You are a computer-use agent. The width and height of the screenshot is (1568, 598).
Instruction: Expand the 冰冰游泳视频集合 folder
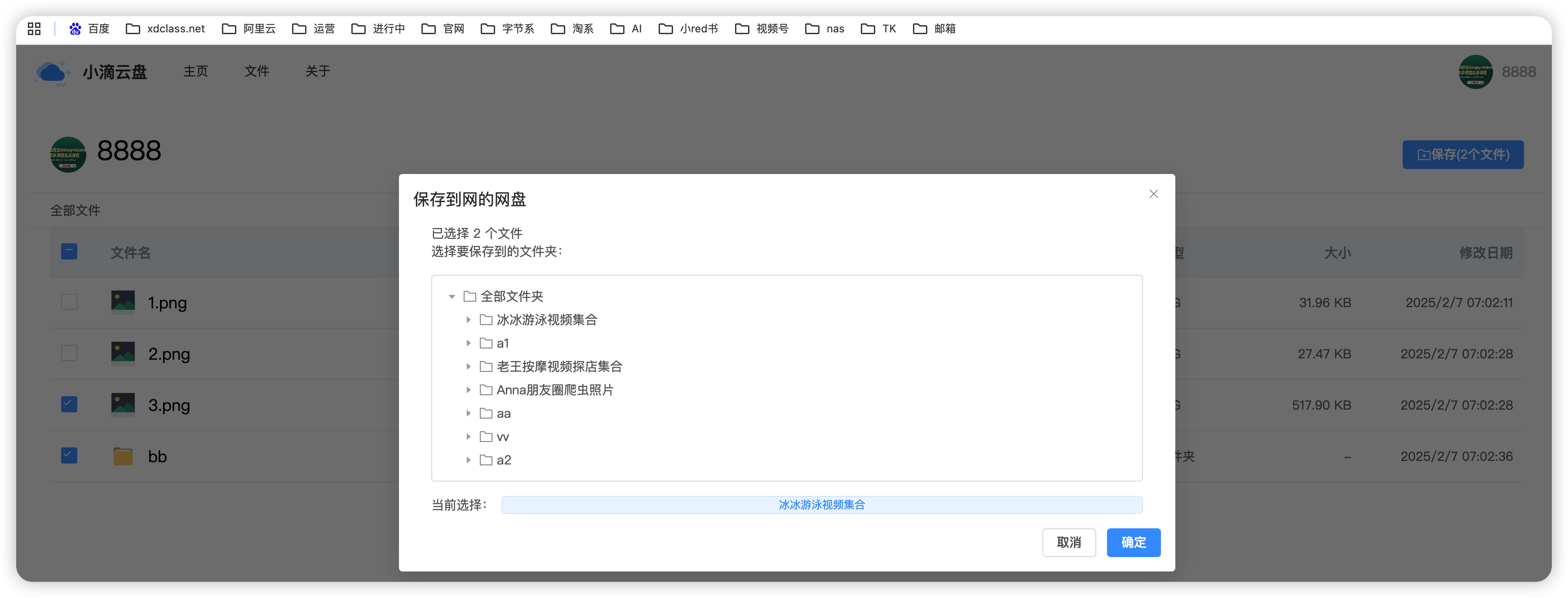click(468, 320)
